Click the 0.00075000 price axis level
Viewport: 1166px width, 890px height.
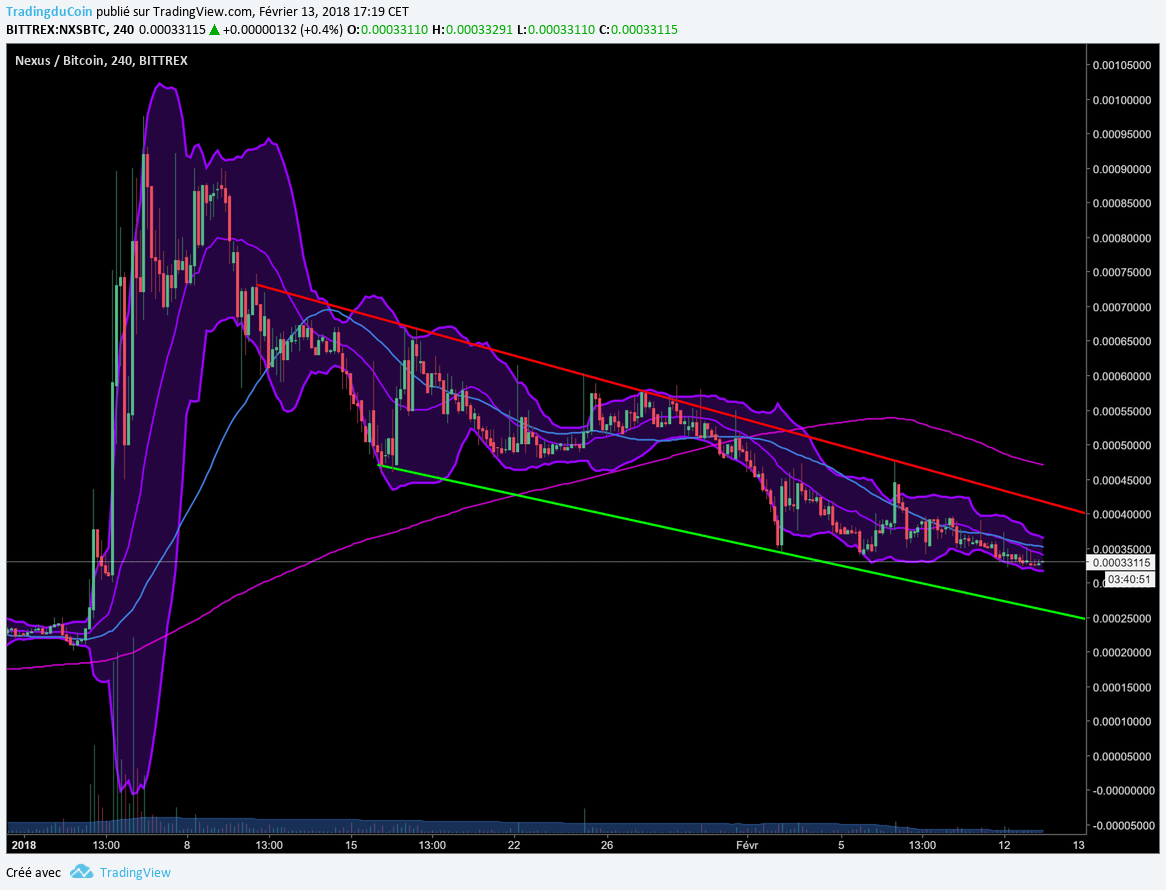[1123, 273]
